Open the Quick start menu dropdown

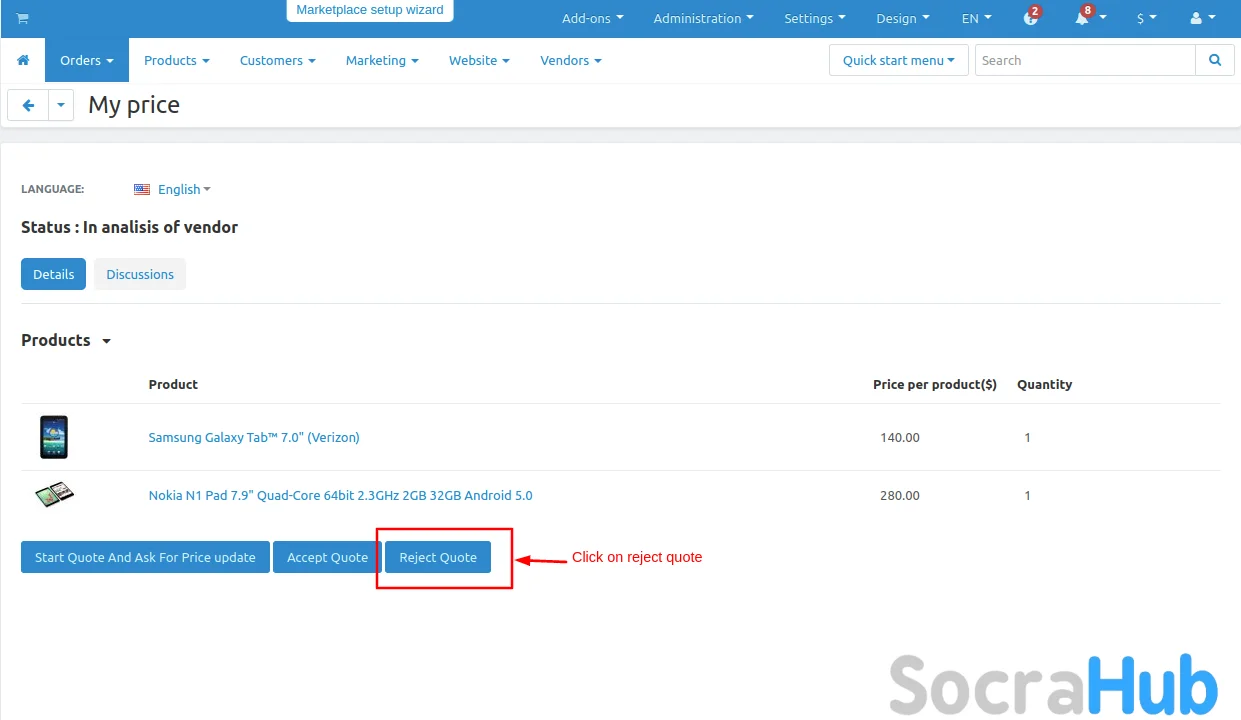pos(898,60)
